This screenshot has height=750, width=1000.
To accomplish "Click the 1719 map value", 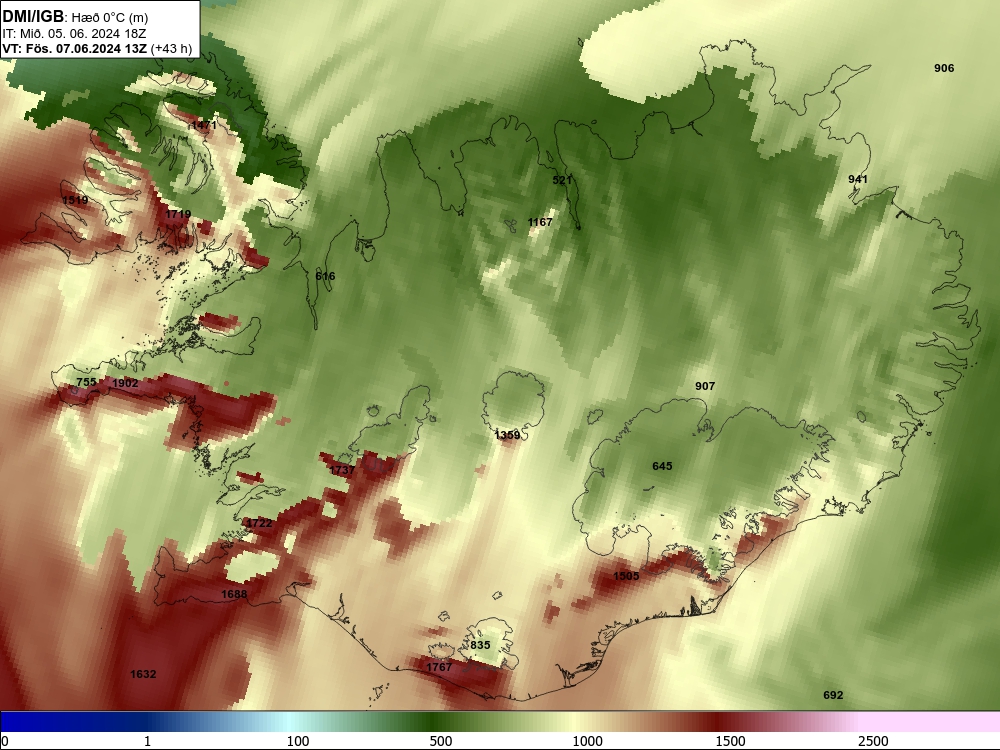I will [x=178, y=214].
